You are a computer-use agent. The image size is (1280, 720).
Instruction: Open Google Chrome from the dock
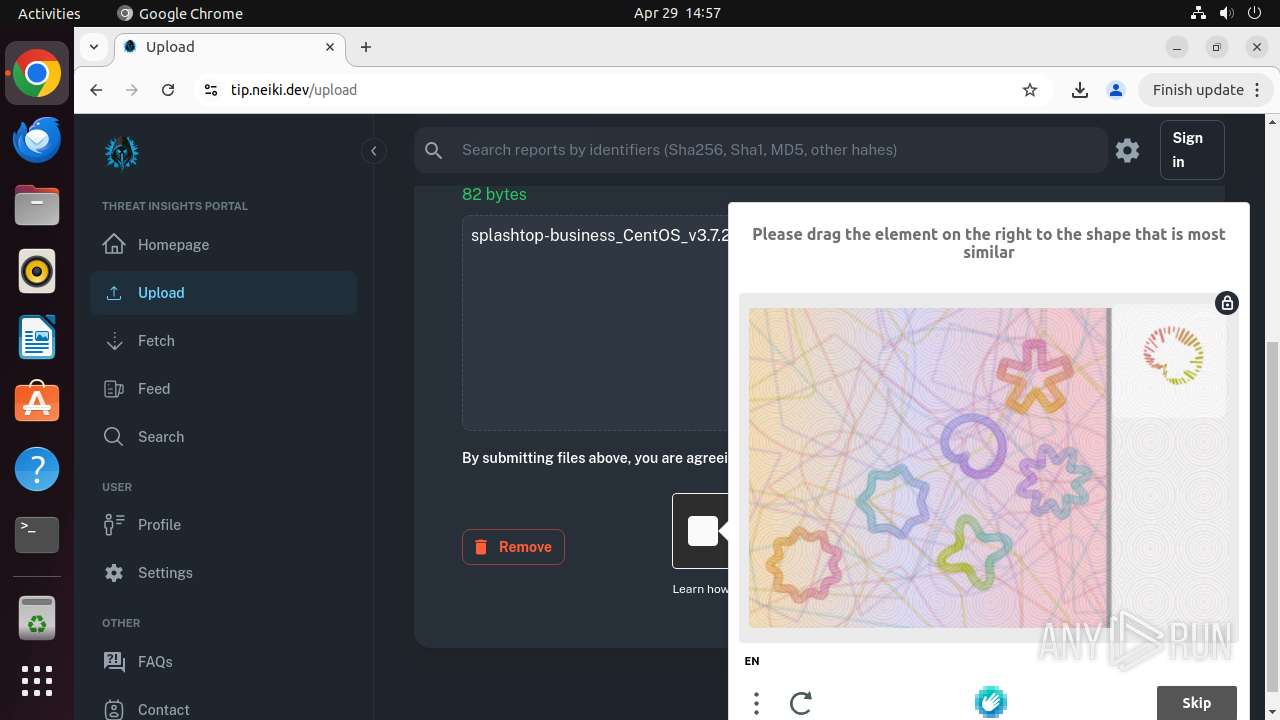pyautogui.click(x=37, y=74)
